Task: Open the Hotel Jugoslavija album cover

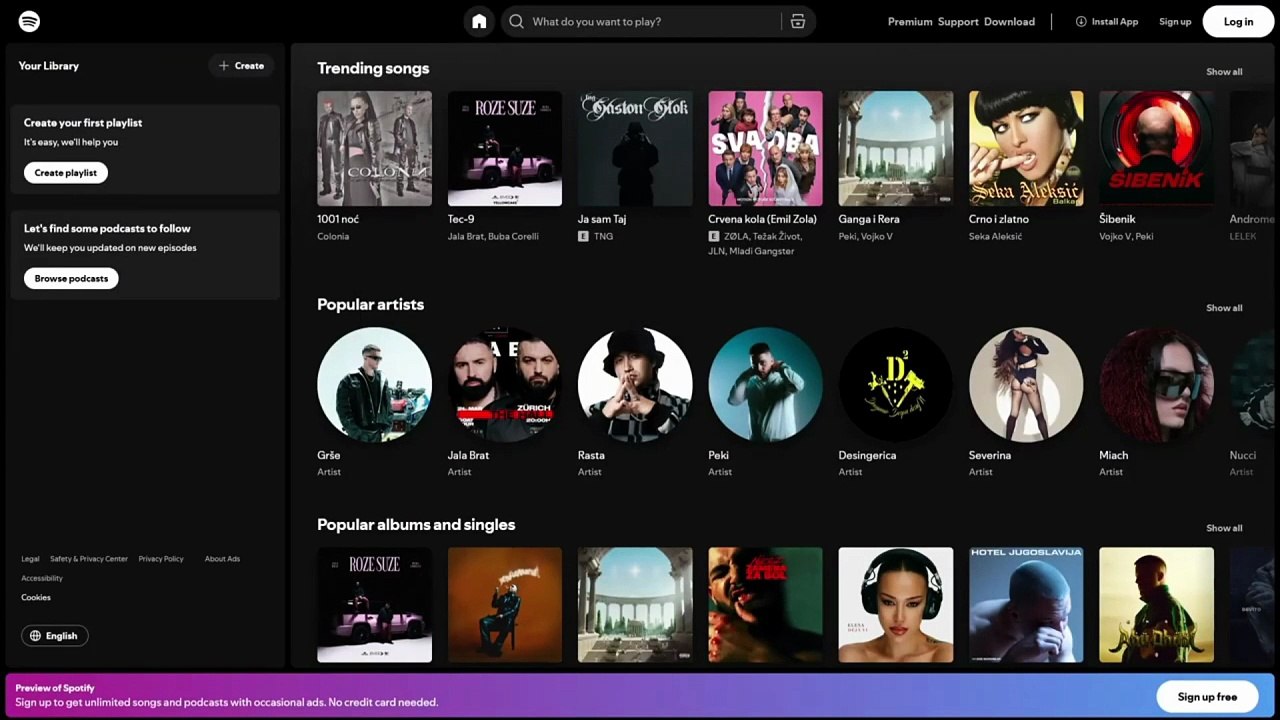Action: [x=1026, y=604]
